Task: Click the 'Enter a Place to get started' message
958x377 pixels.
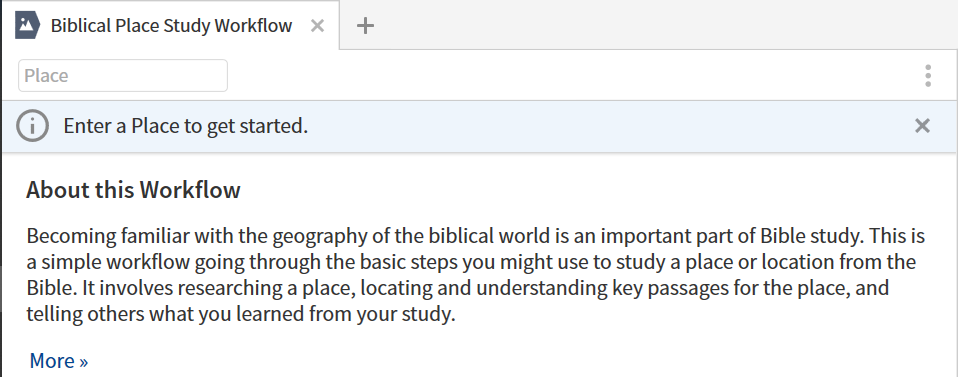Action: tap(186, 126)
